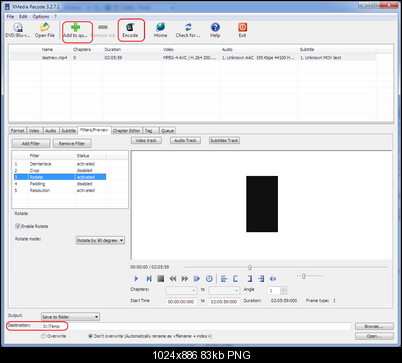Play the video preview

pos(136,279)
